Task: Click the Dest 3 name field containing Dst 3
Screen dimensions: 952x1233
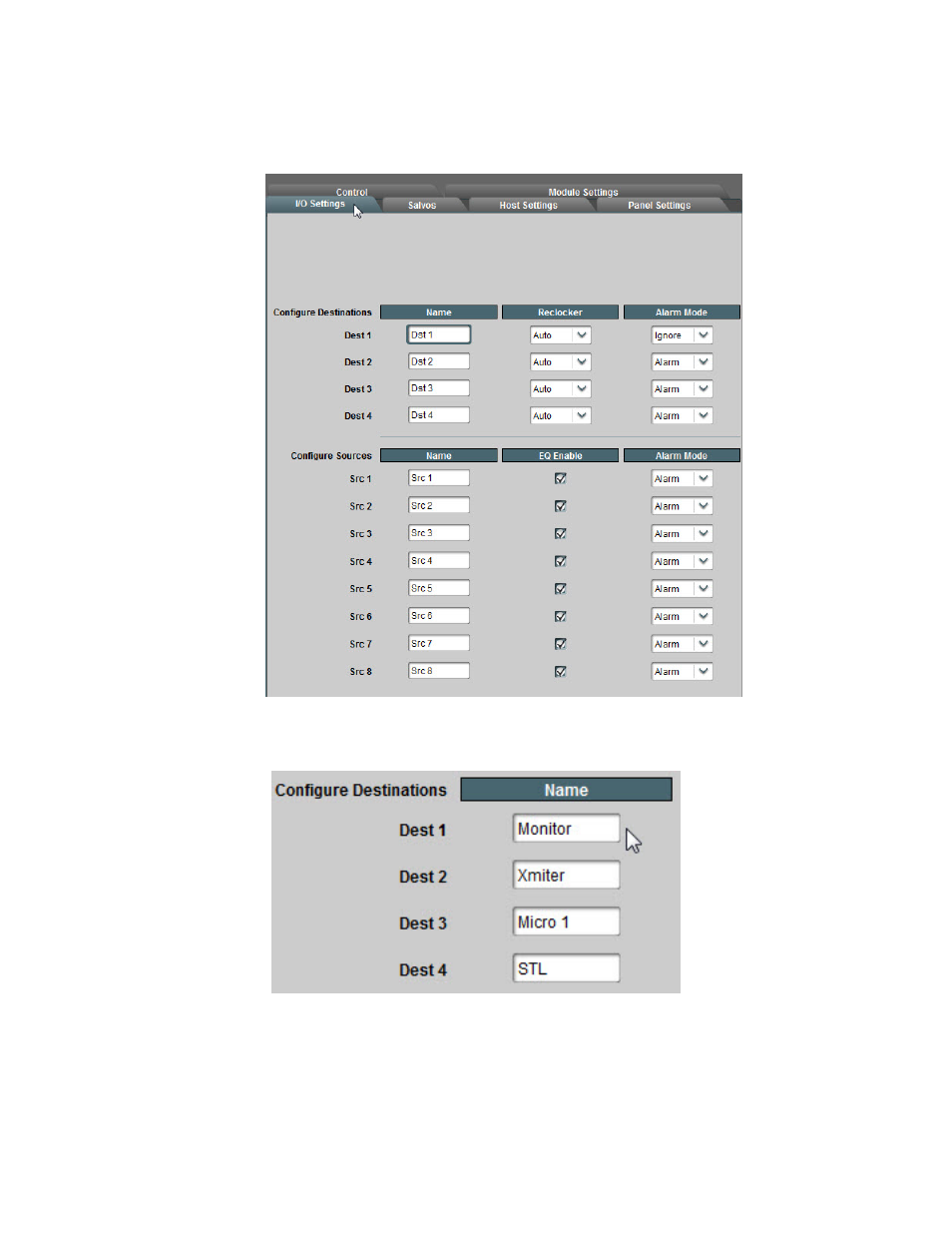Action: [x=439, y=388]
